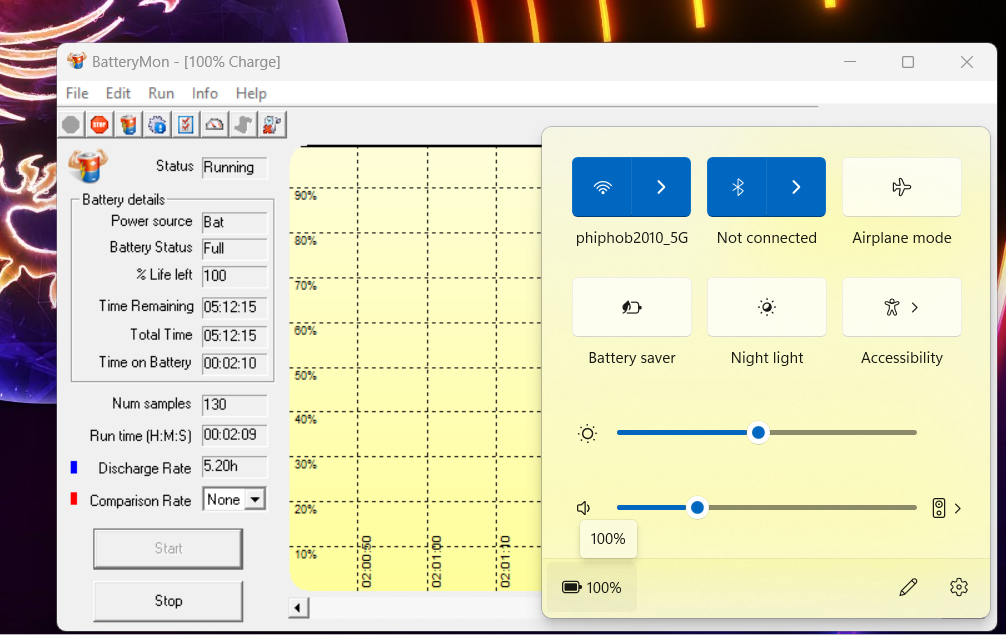Screen dimensions: 1006x635
Task: Click the phiphob2010_5G network label
Action: click(x=631, y=238)
